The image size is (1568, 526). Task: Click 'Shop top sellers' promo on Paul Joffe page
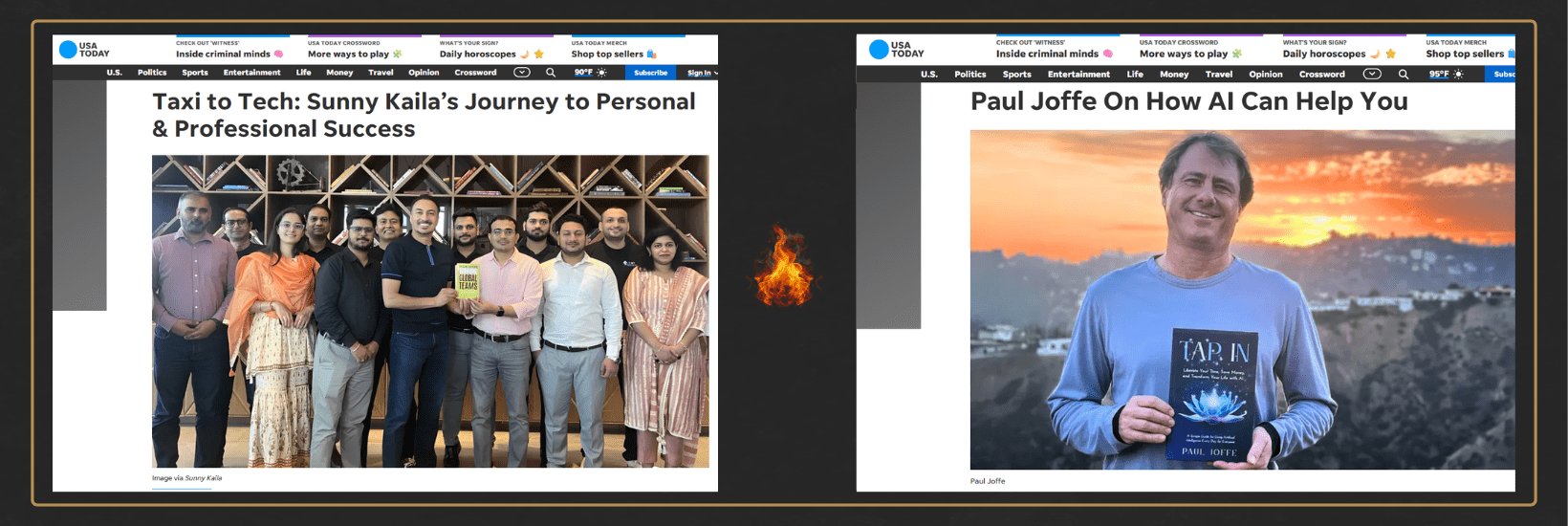[1470, 50]
